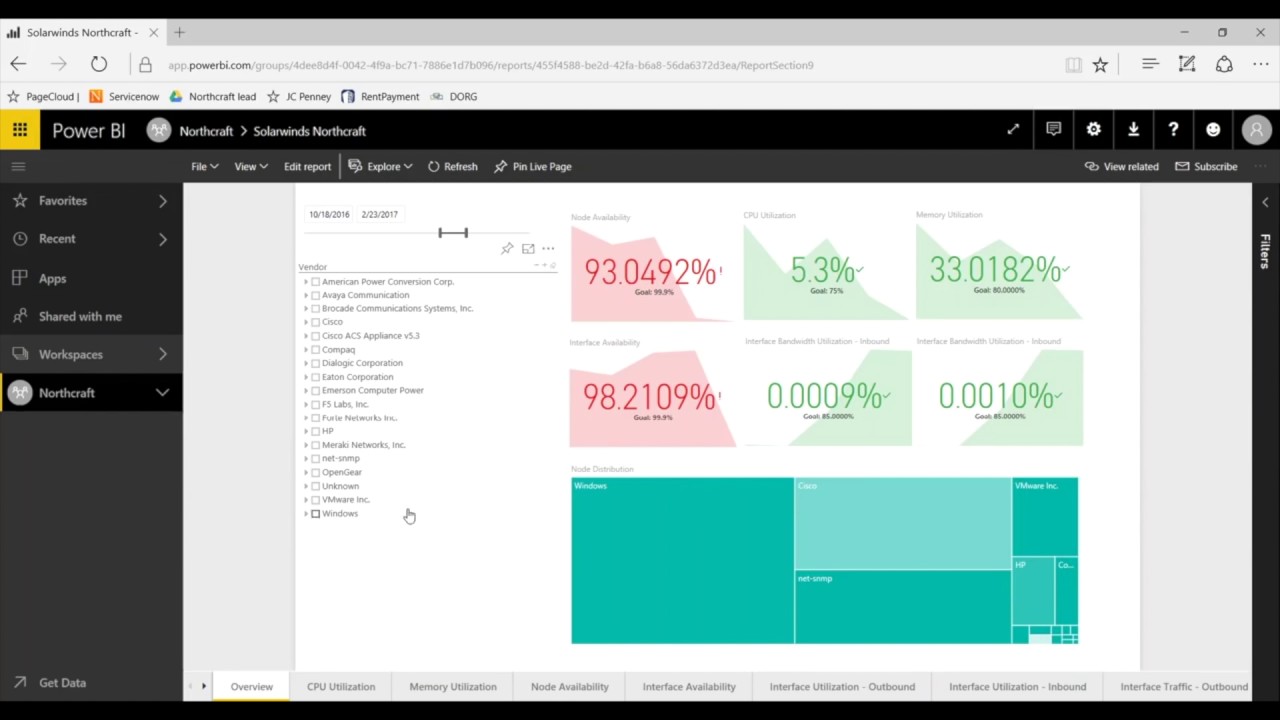Open comments/notifications icon
1280x720 pixels.
(x=1053, y=129)
